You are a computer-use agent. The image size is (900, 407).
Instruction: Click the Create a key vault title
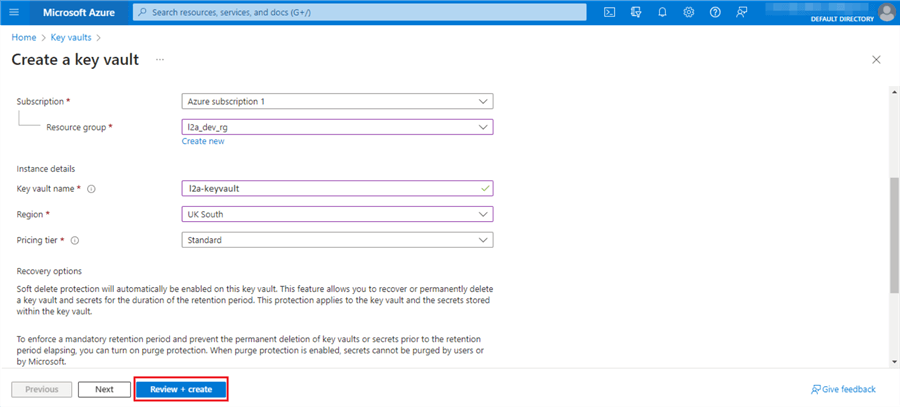75,60
